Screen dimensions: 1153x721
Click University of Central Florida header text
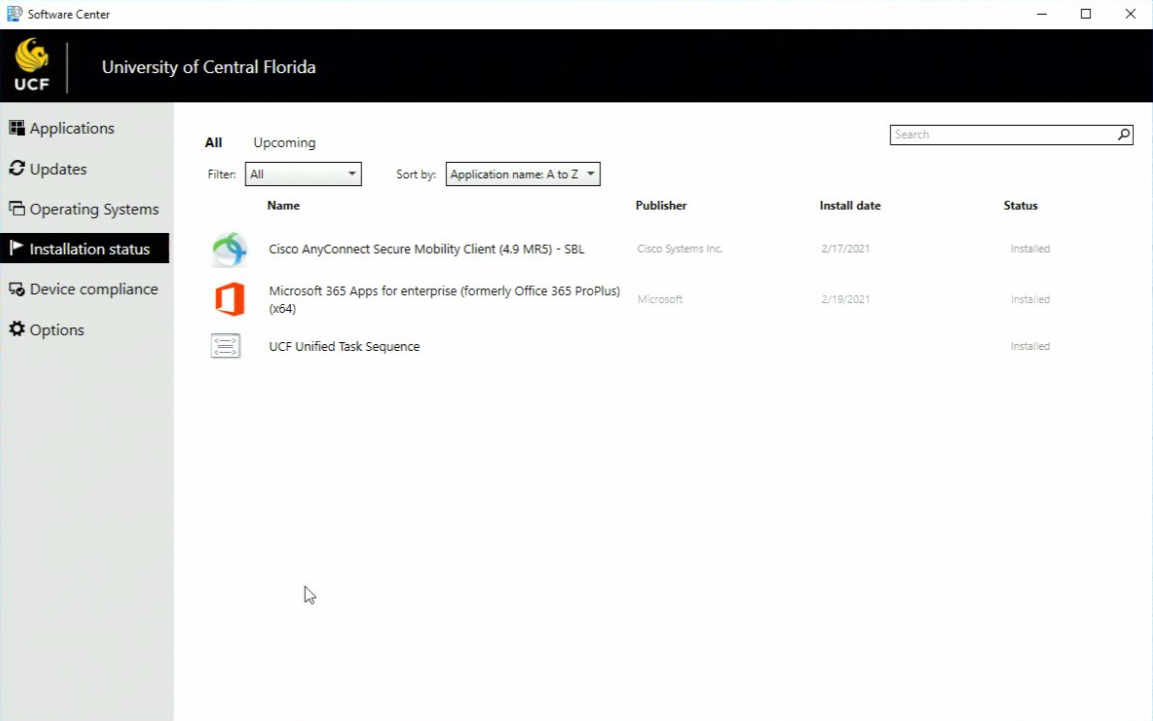(x=209, y=67)
